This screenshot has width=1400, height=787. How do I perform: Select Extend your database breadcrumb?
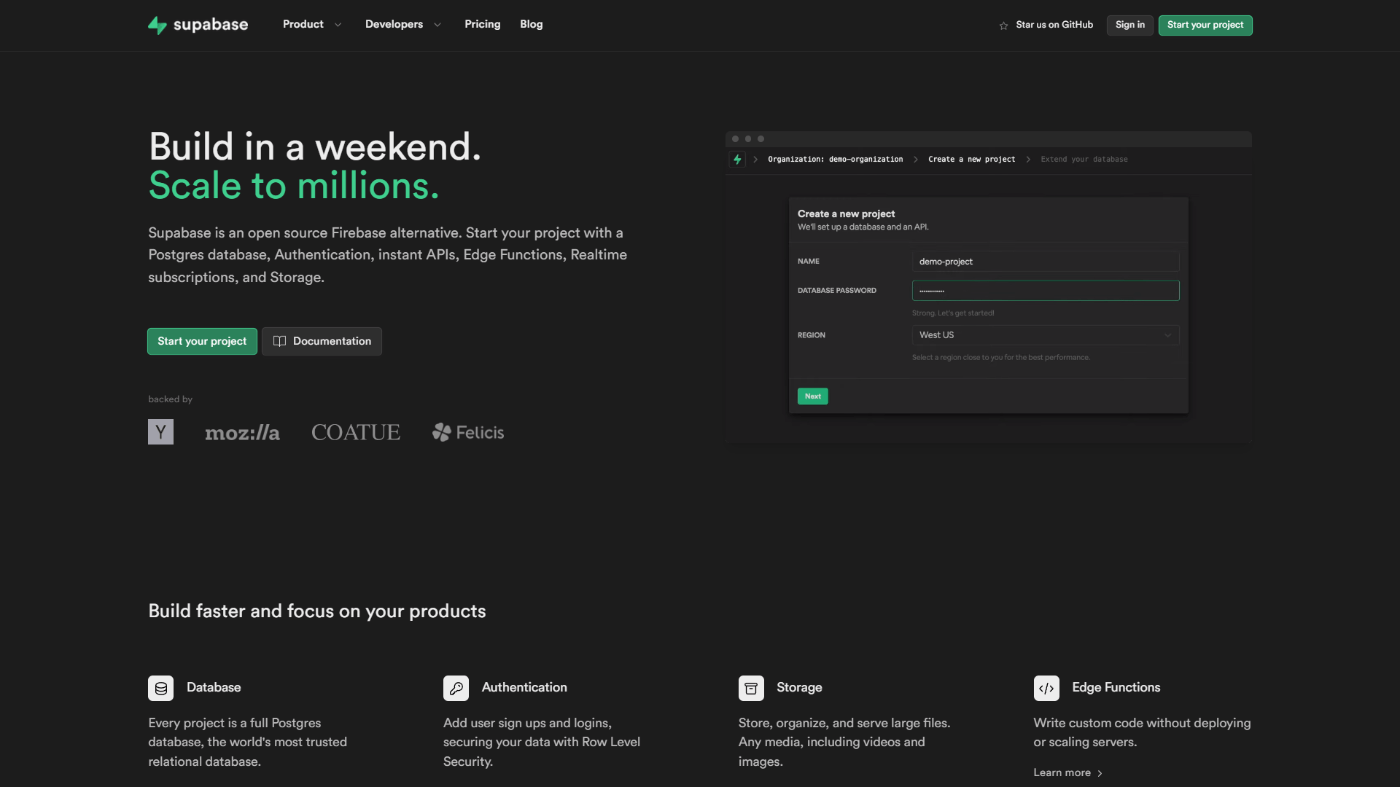click(x=1084, y=159)
